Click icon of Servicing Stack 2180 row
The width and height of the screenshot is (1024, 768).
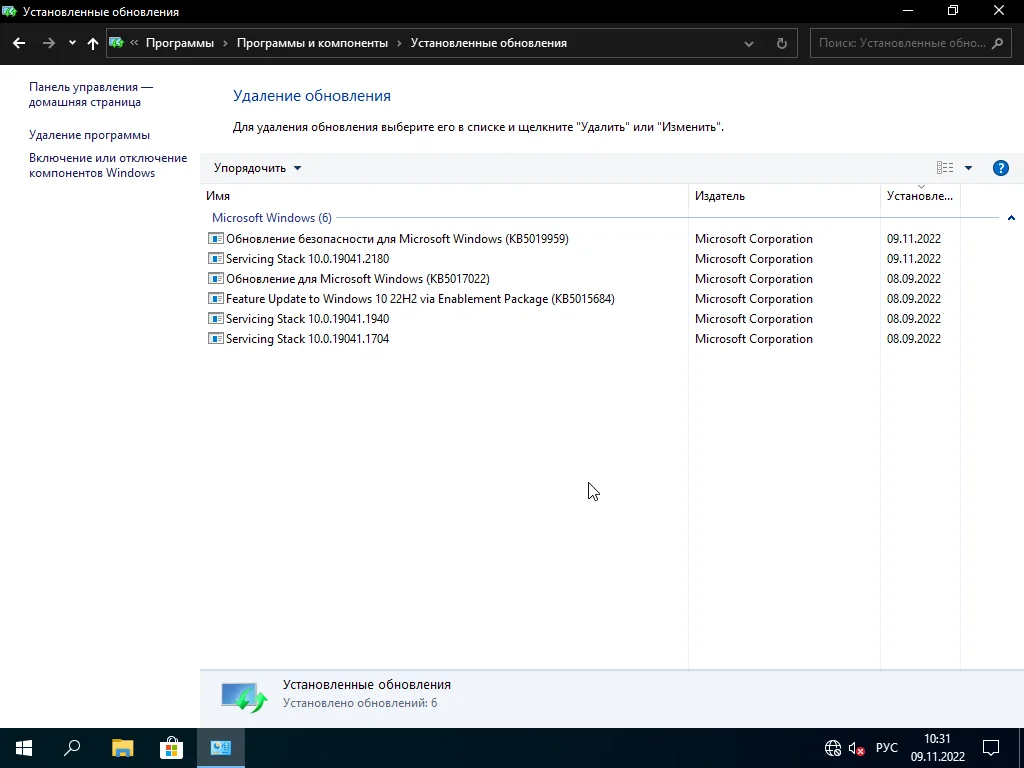coord(216,259)
